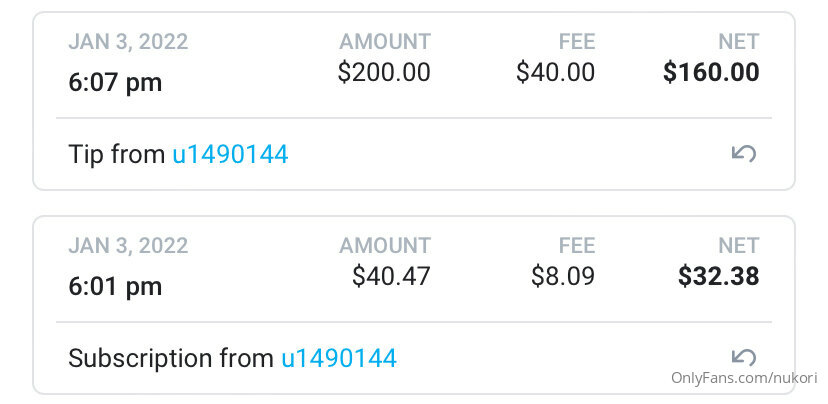Click the 'Tip from' label text
This screenshot has width=828, height=404.
117,155
